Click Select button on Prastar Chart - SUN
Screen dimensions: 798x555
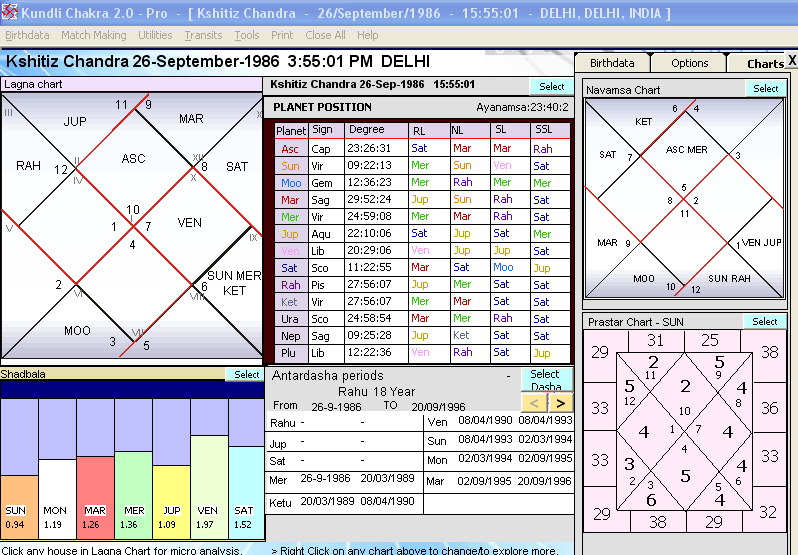click(x=765, y=322)
